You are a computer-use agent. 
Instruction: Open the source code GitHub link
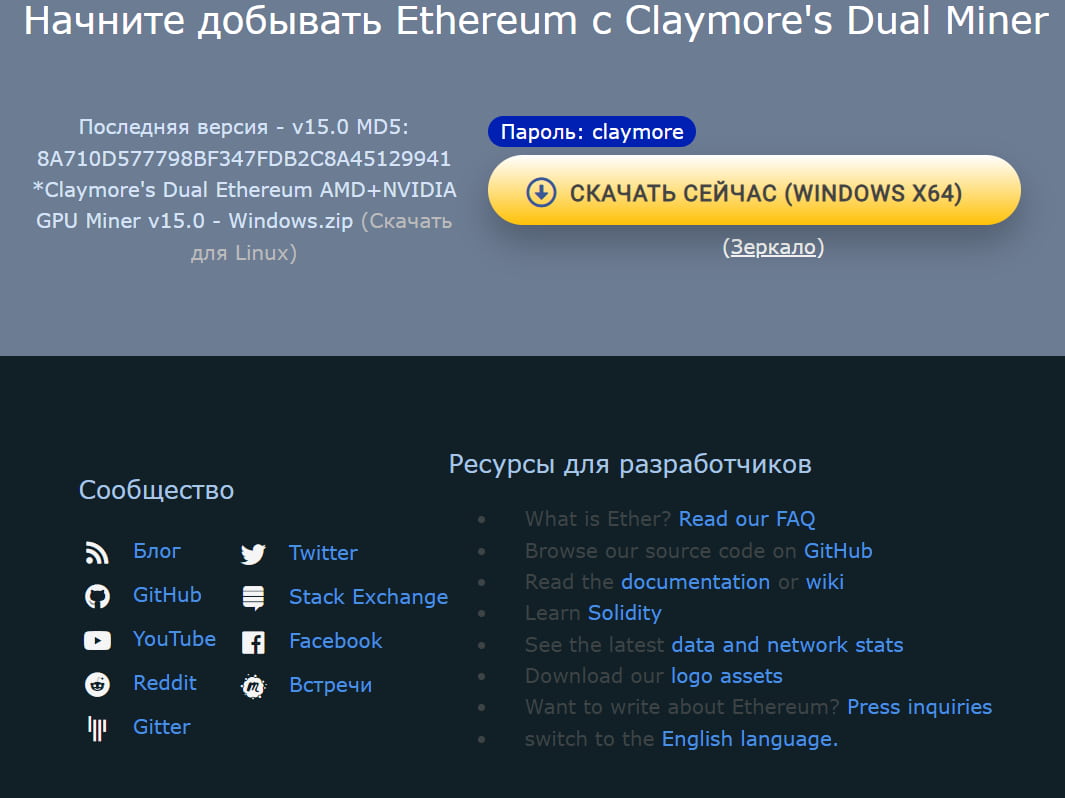click(838, 551)
